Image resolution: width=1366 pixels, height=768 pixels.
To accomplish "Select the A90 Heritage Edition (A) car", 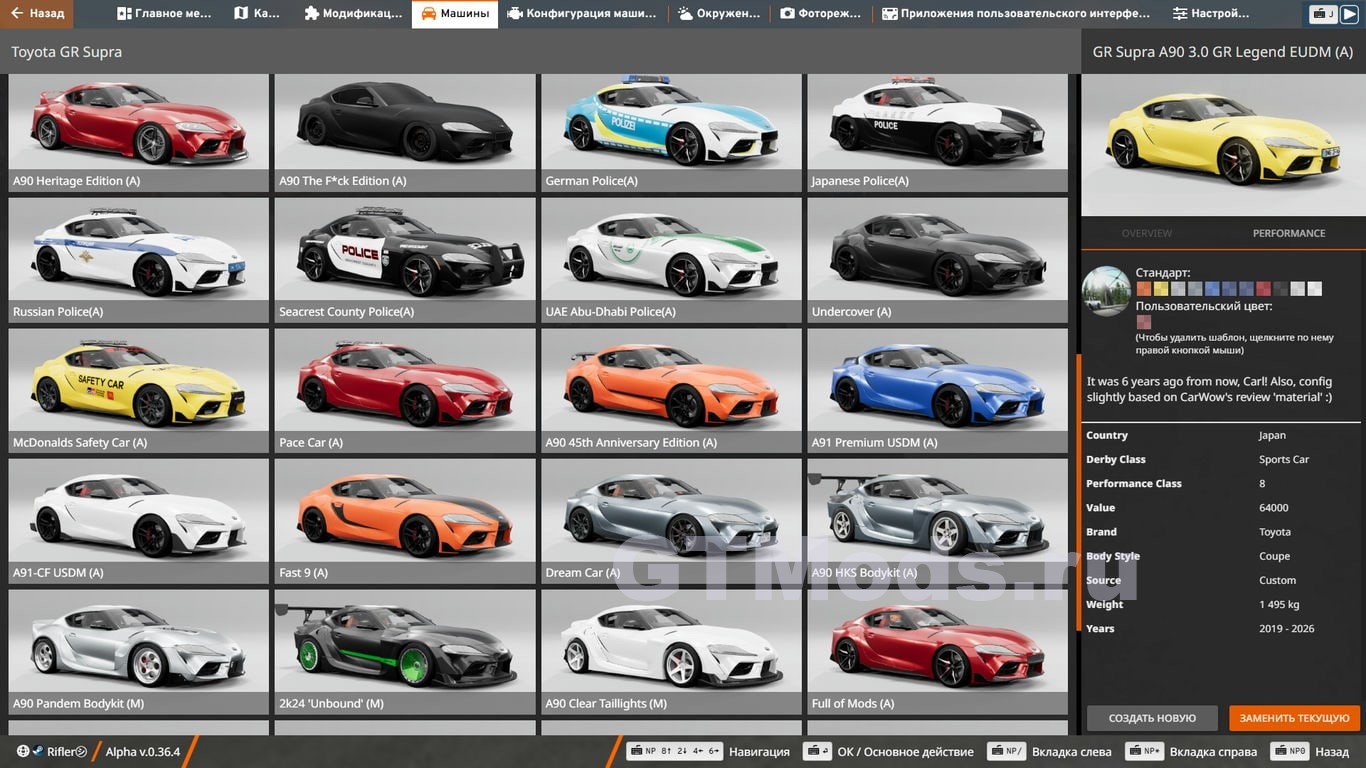I will tap(139, 133).
